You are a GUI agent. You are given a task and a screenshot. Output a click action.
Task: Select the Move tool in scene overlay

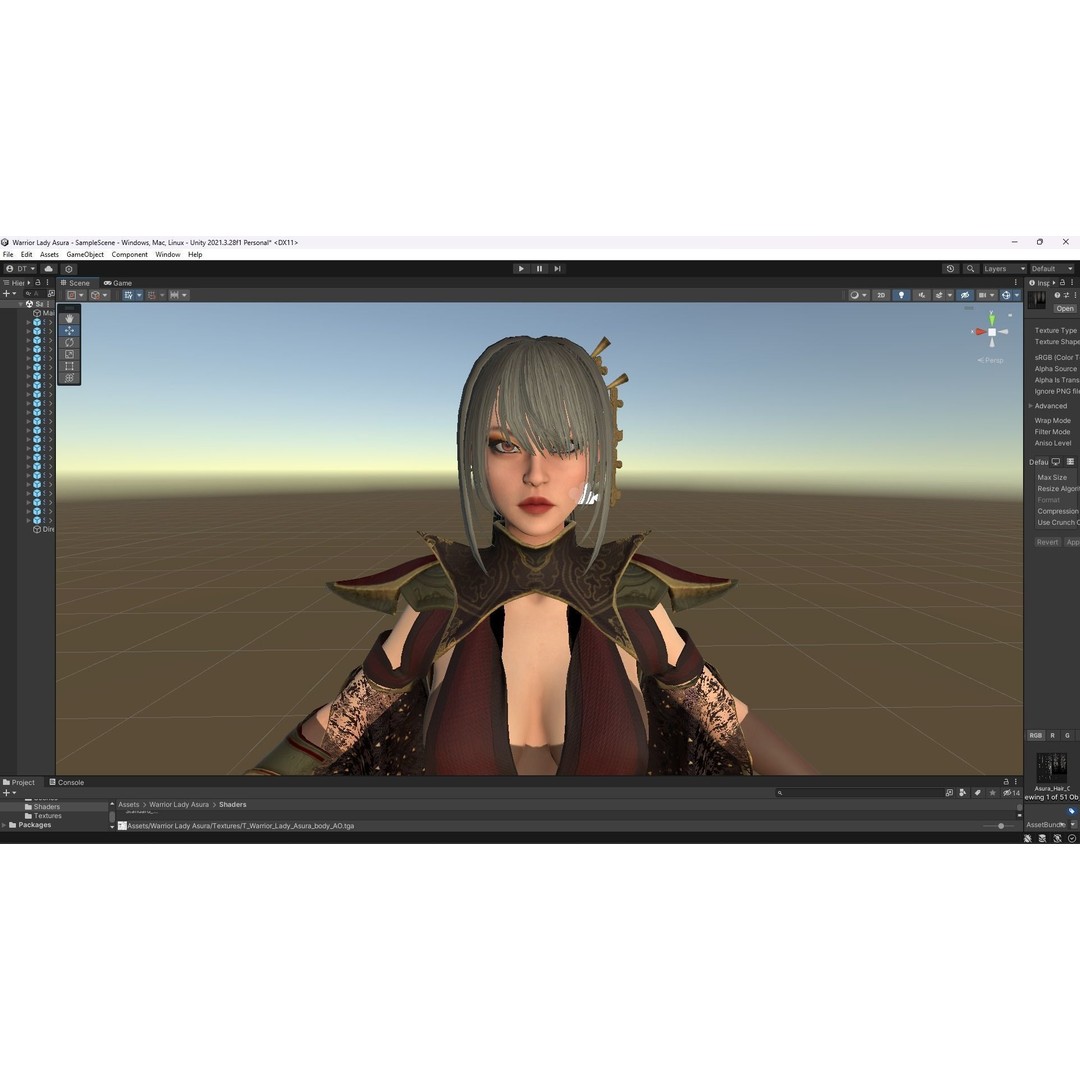click(x=69, y=331)
